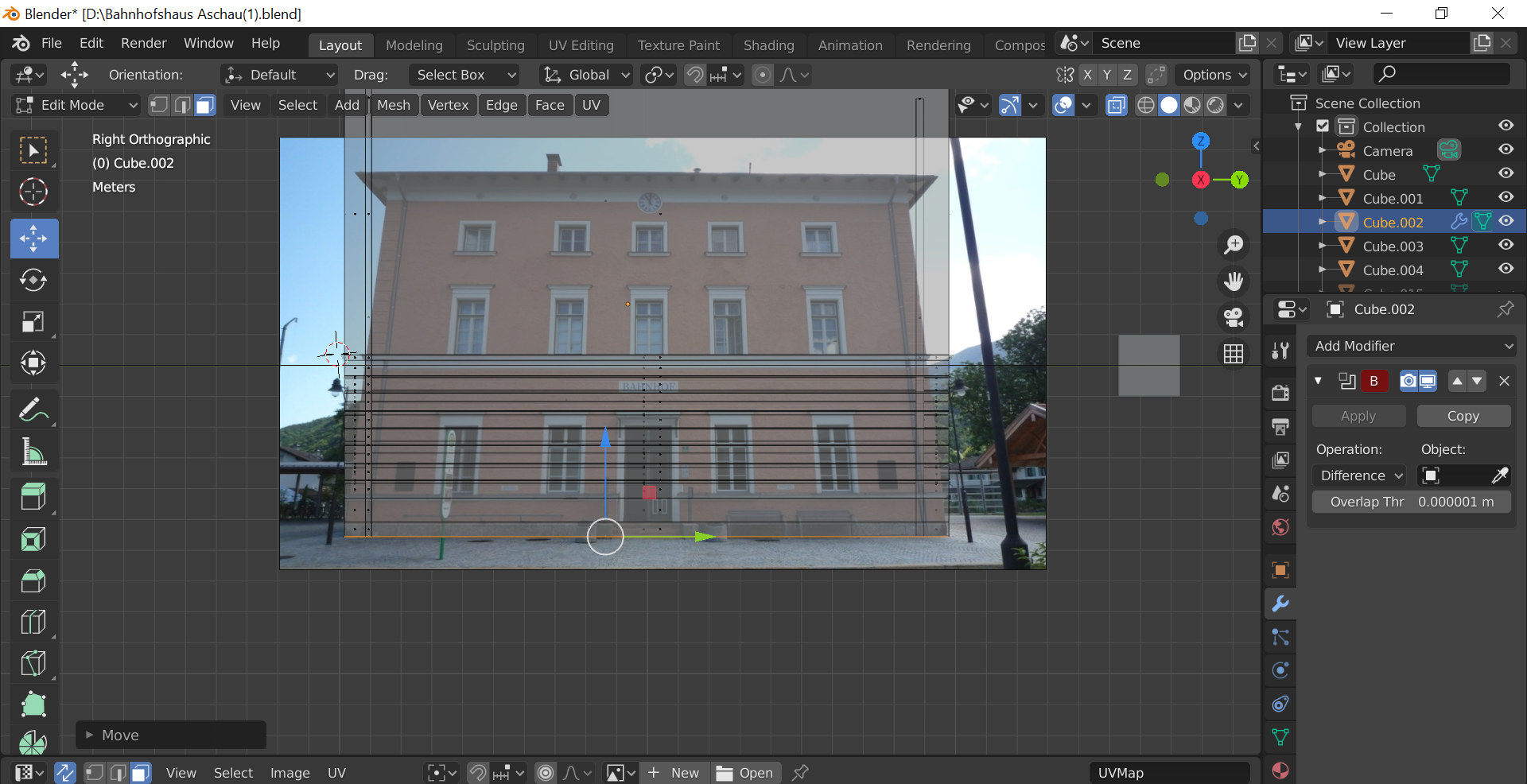
Task: Toggle Collection exclude checkbox
Action: pos(1323,126)
